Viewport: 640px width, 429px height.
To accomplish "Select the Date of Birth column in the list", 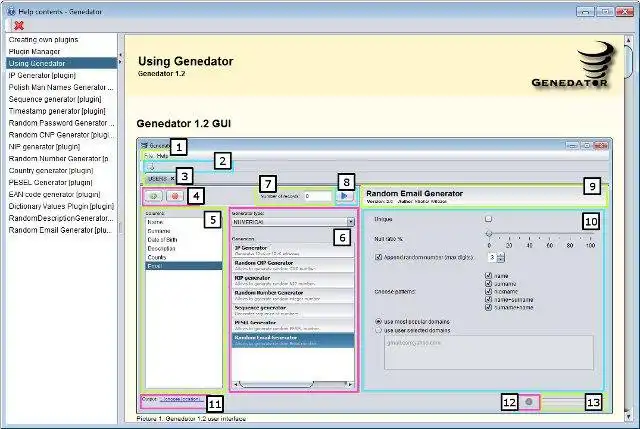I will (184, 240).
